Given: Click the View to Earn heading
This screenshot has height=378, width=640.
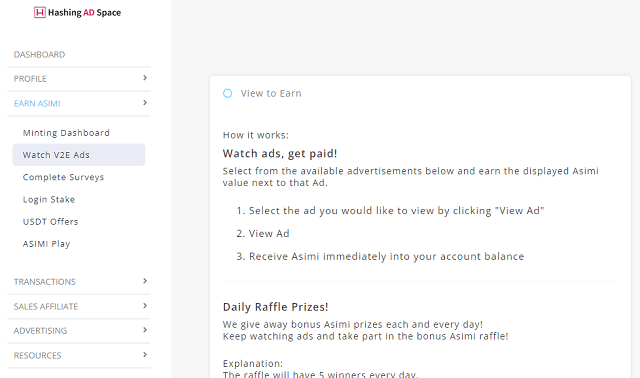Looking at the screenshot, I should click(271, 93).
